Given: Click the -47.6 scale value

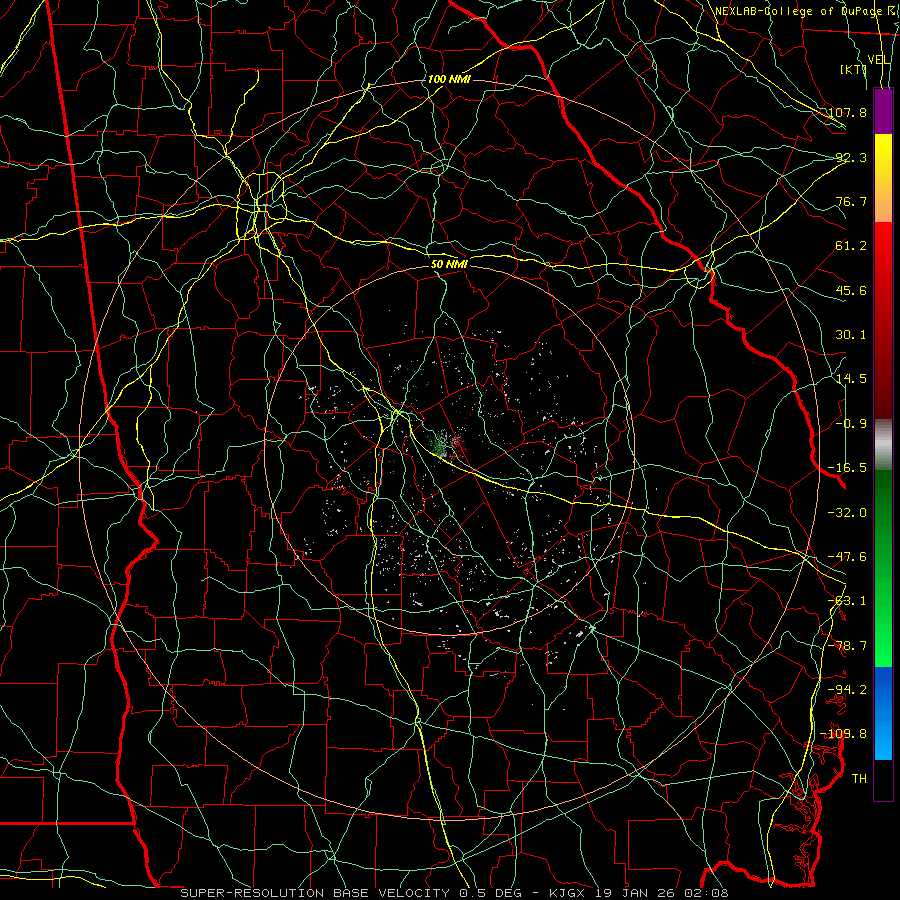Looking at the screenshot, I should pyautogui.click(x=847, y=557).
